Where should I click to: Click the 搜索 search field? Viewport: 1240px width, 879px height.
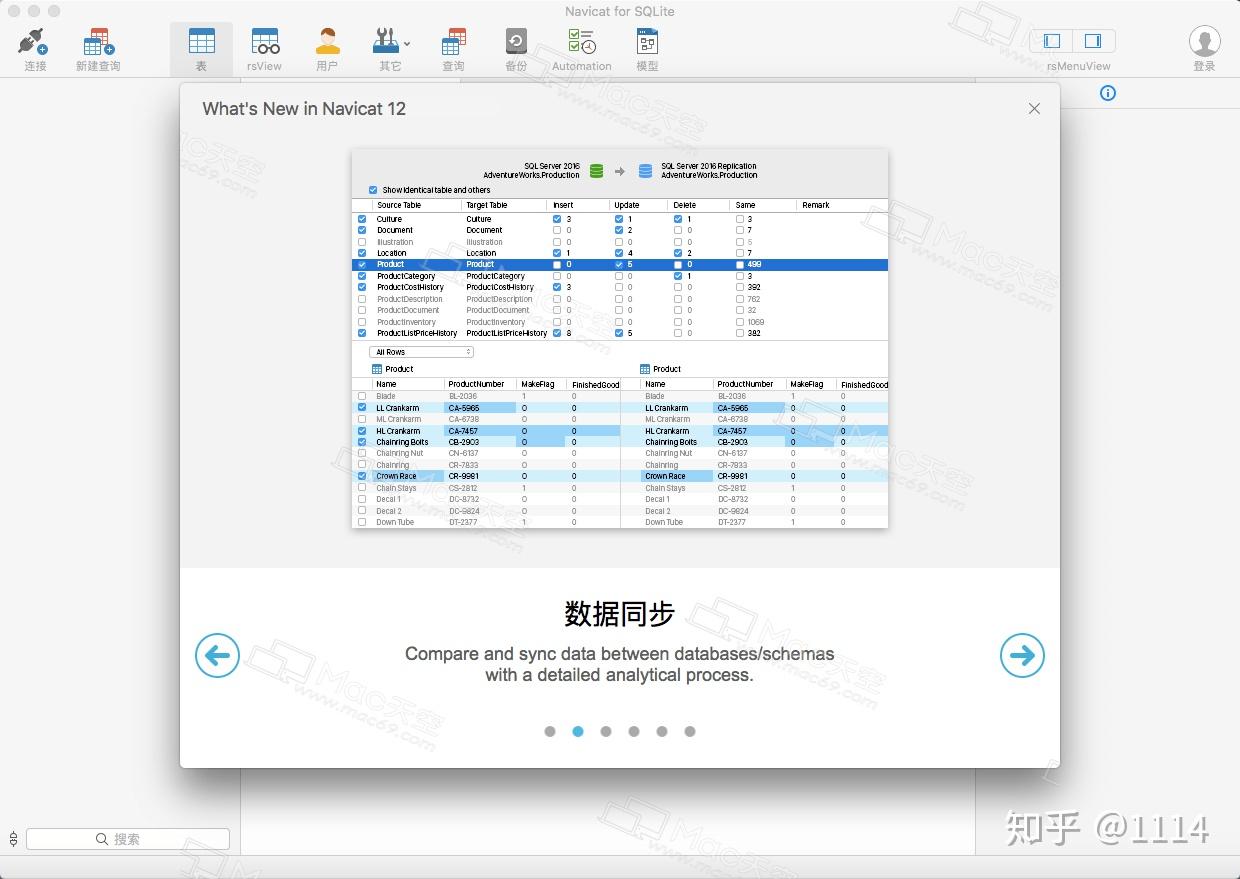tap(128, 839)
